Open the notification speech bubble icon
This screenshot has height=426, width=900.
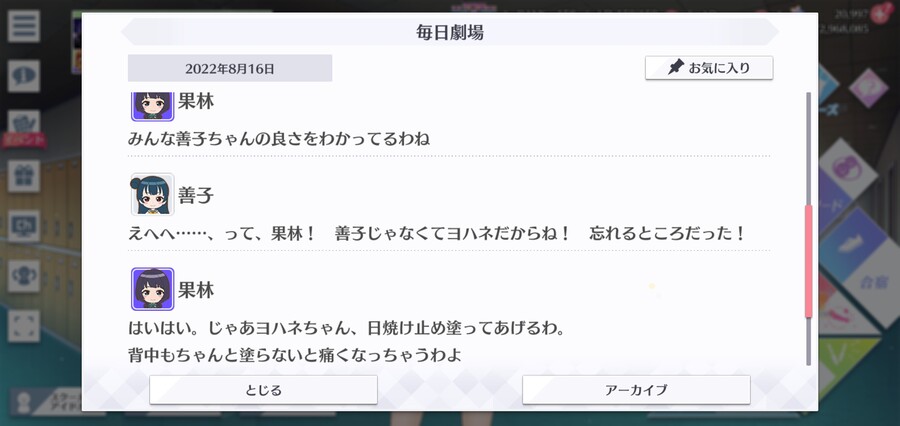[24, 76]
